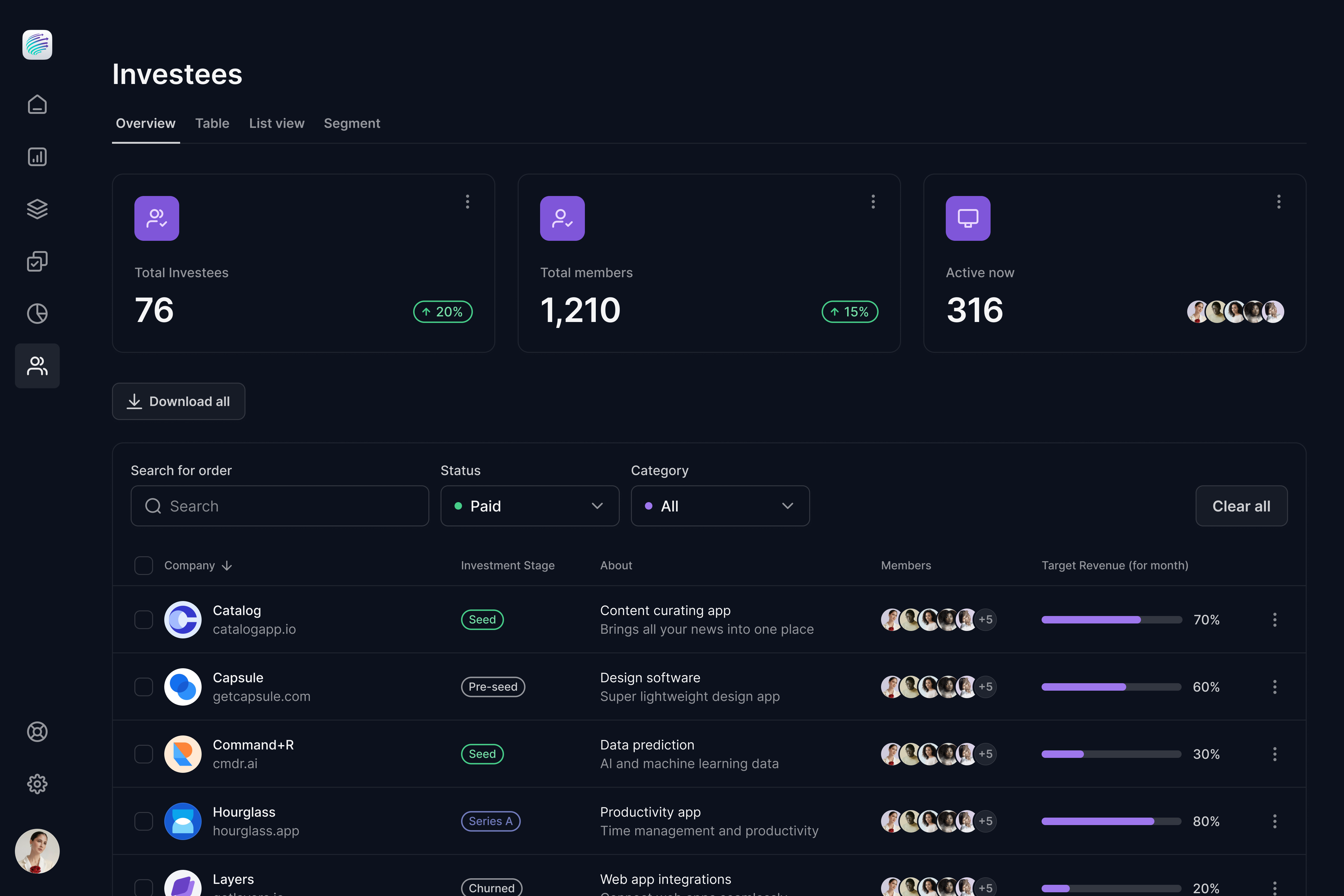Click the 20% growth badge

[443, 312]
